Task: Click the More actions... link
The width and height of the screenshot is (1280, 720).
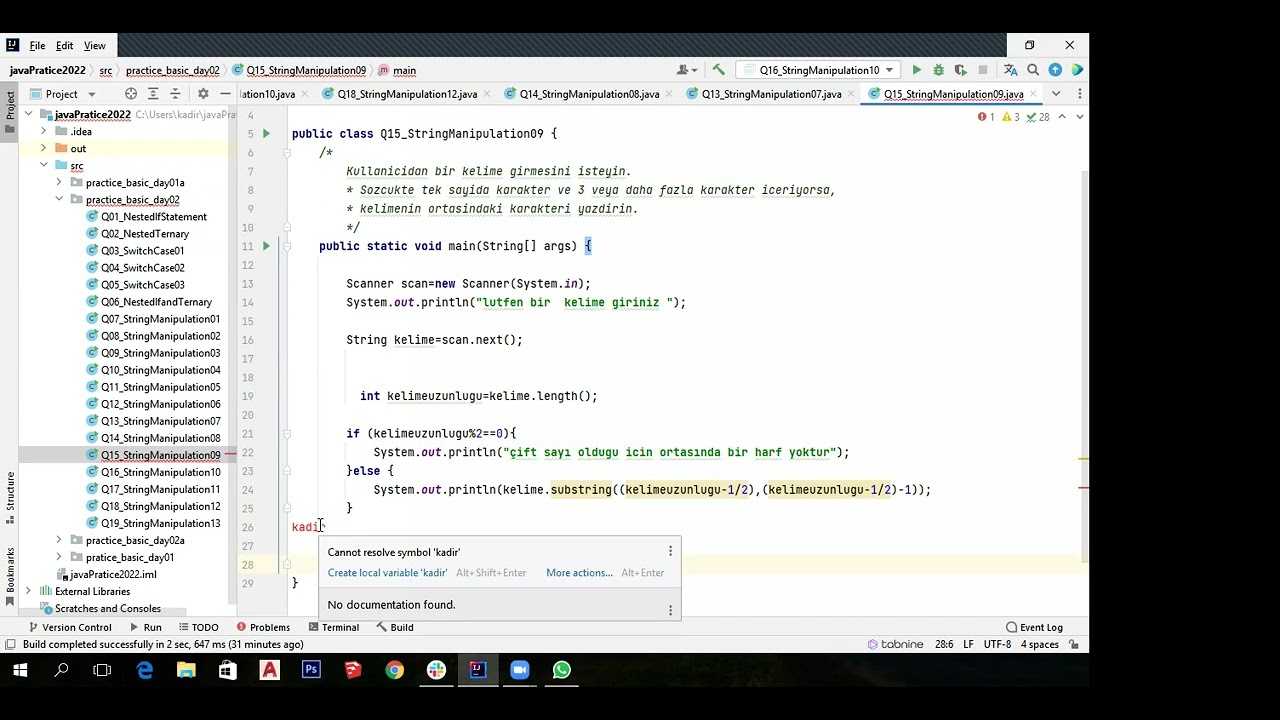Action: coord(579,573)
